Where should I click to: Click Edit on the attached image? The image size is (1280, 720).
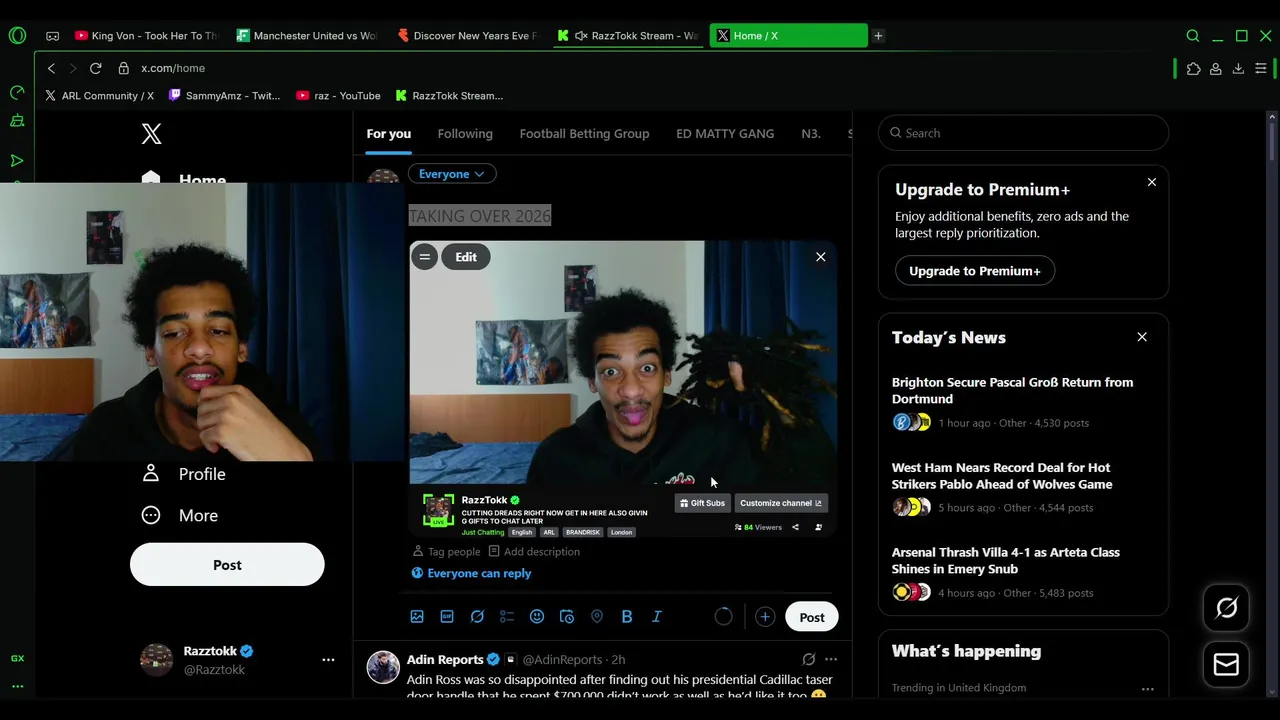pyautogui.click(x=466, y=257)
